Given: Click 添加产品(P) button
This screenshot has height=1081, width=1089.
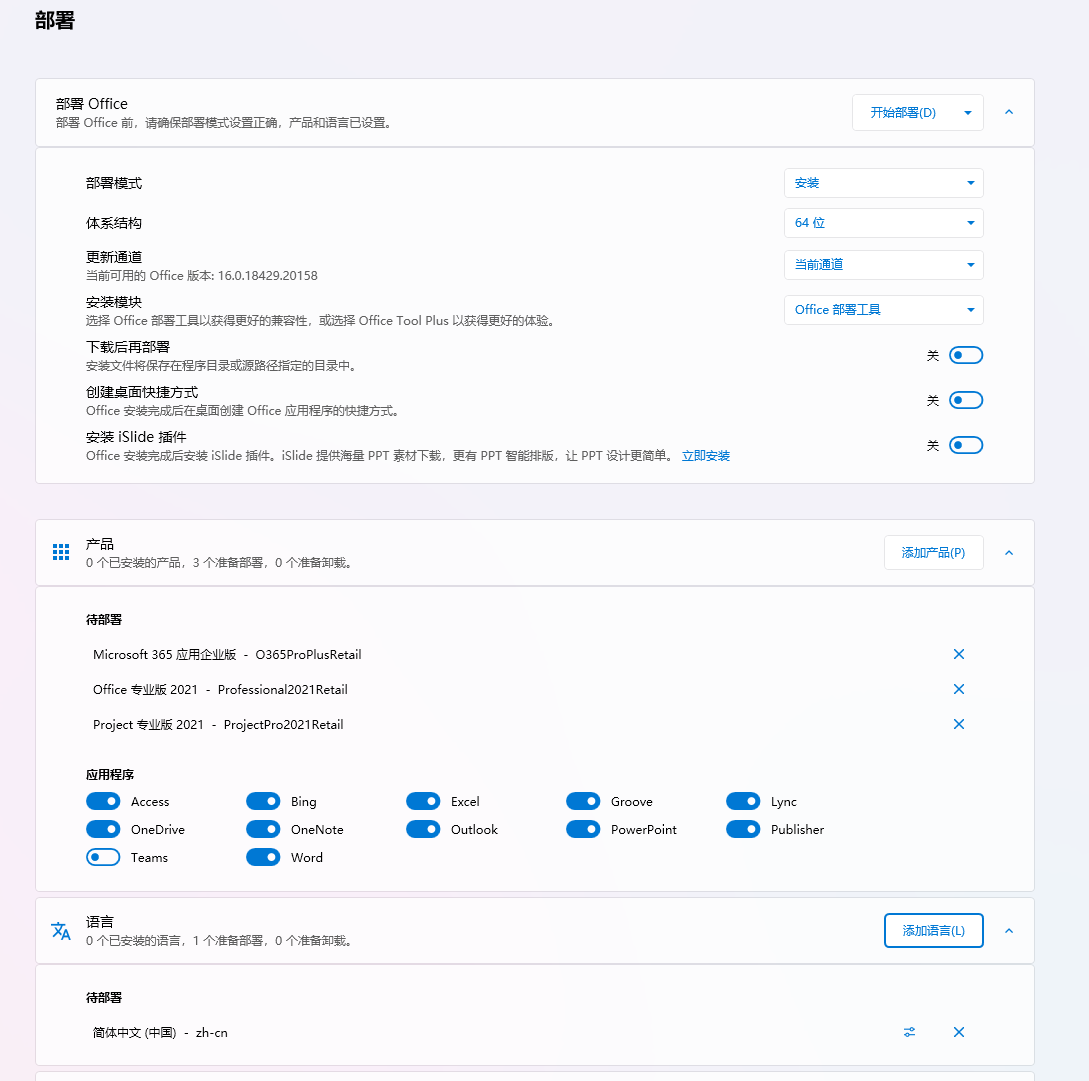Looking at the screenshot, I should point(933,552).
